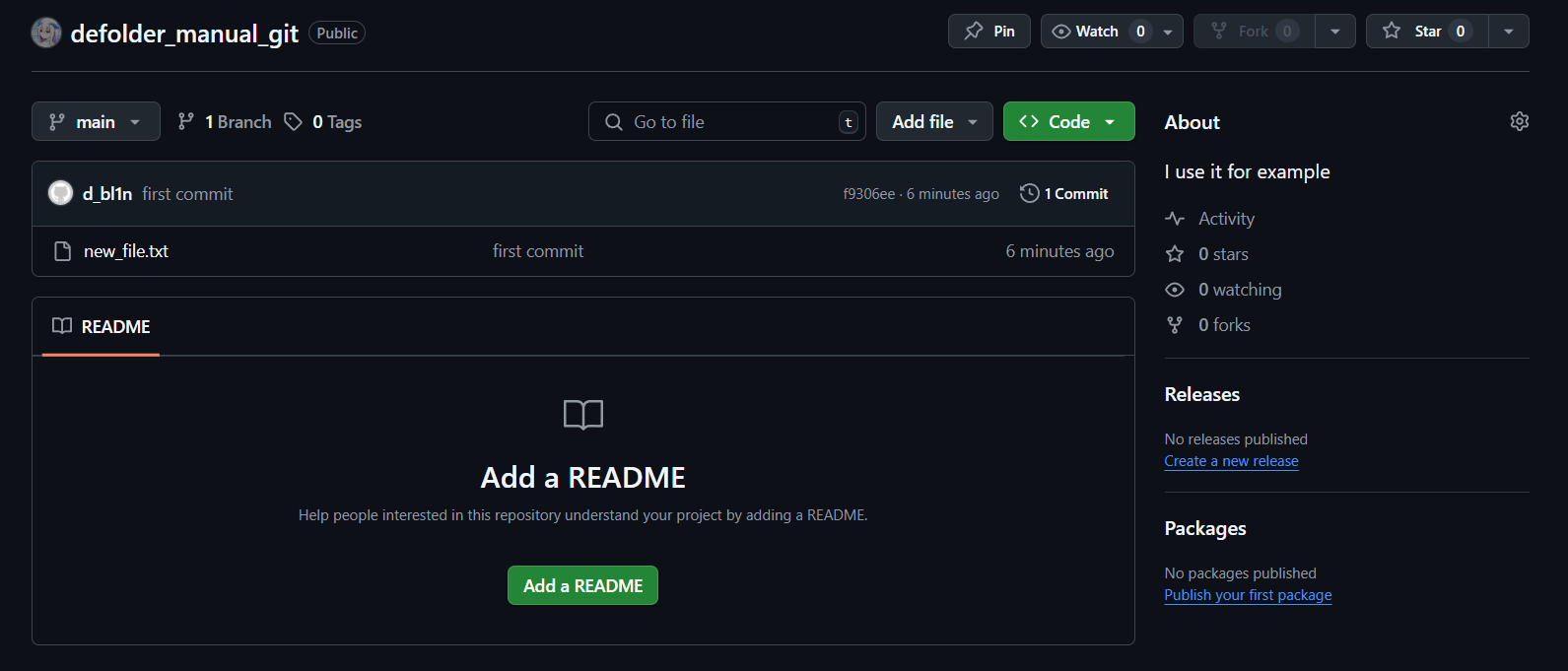
Task: Click the '6 minutes ago' timestamp on new_file.txt row
Action: [1059, 251]
